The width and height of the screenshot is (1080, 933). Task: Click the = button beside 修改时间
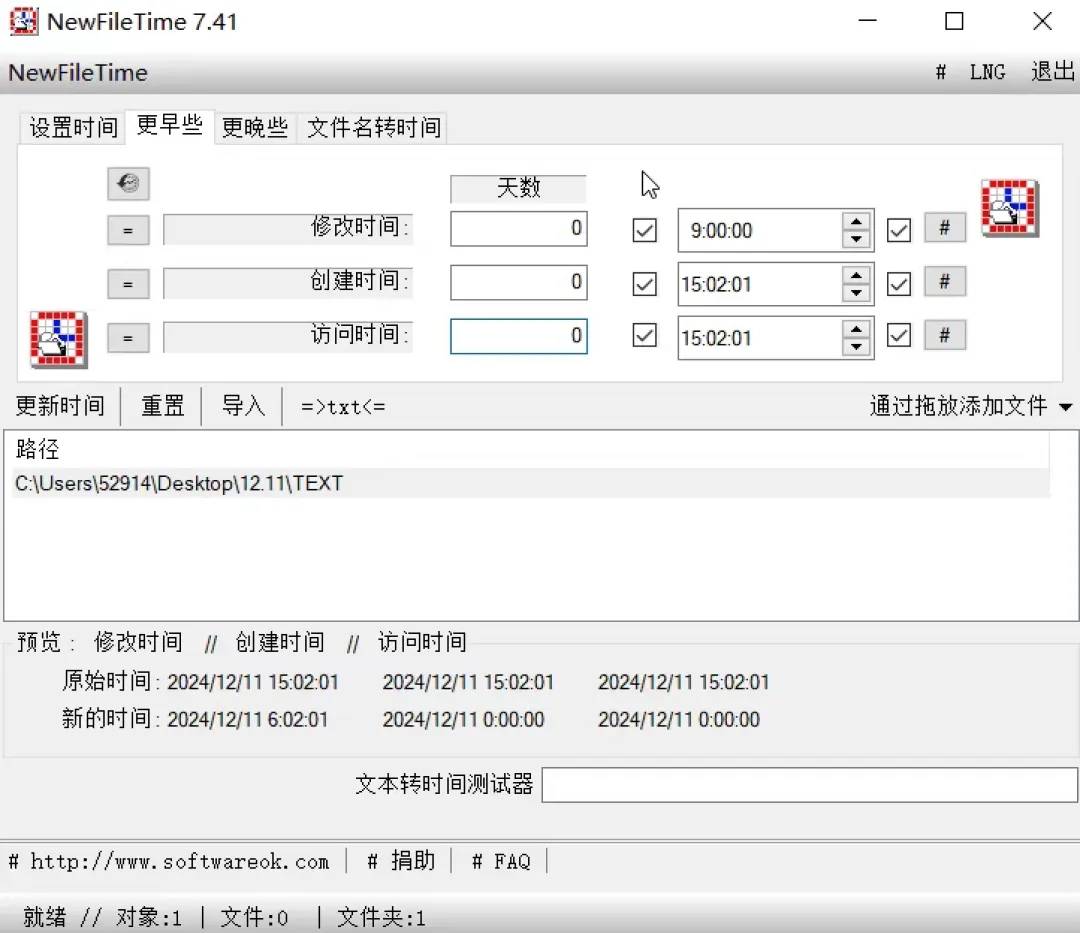(x=128, y=230)
